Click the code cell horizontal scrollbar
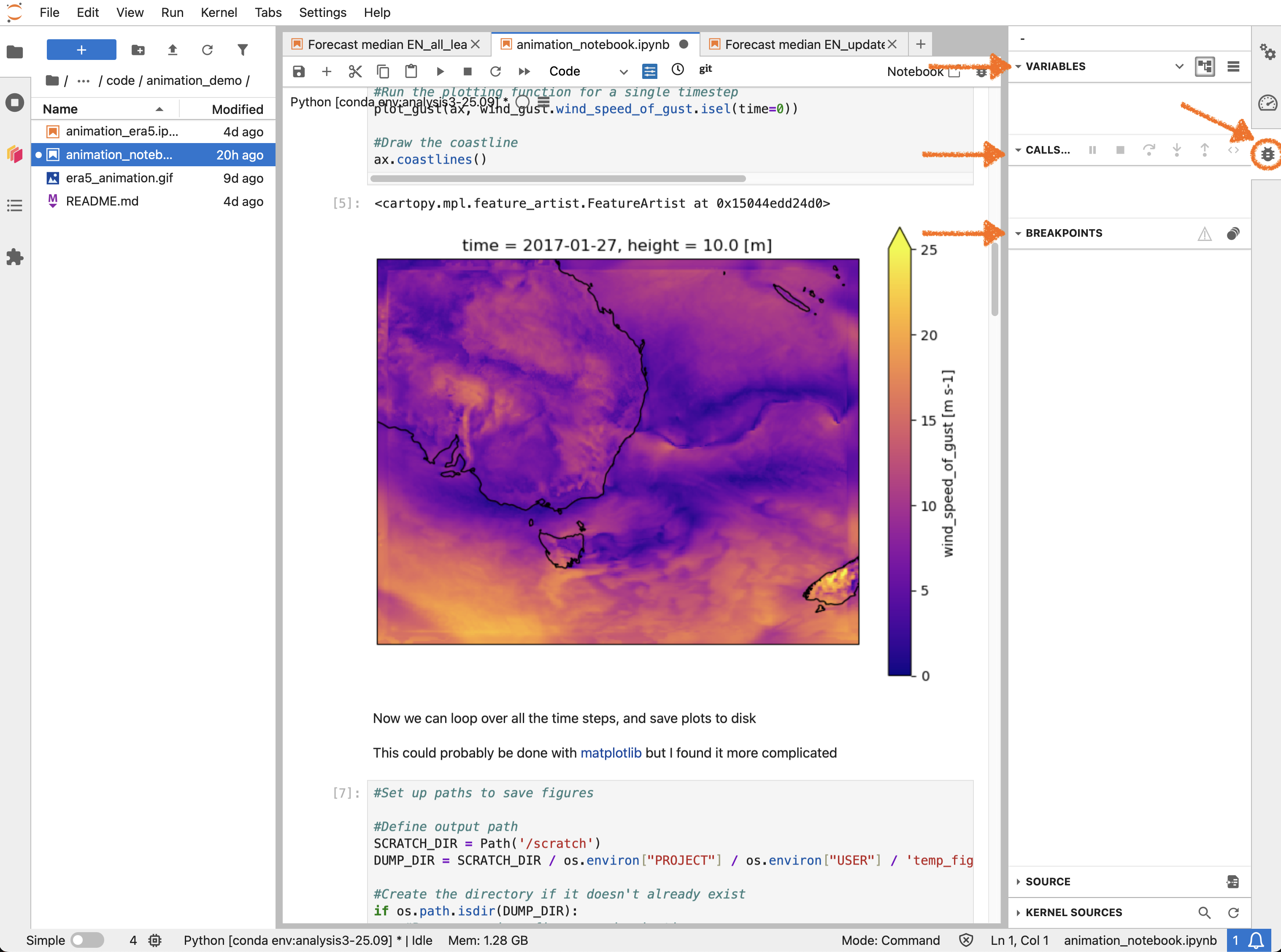Viewport: 1281px width, 952px height. pyautogui.click(x=558, y=178)
